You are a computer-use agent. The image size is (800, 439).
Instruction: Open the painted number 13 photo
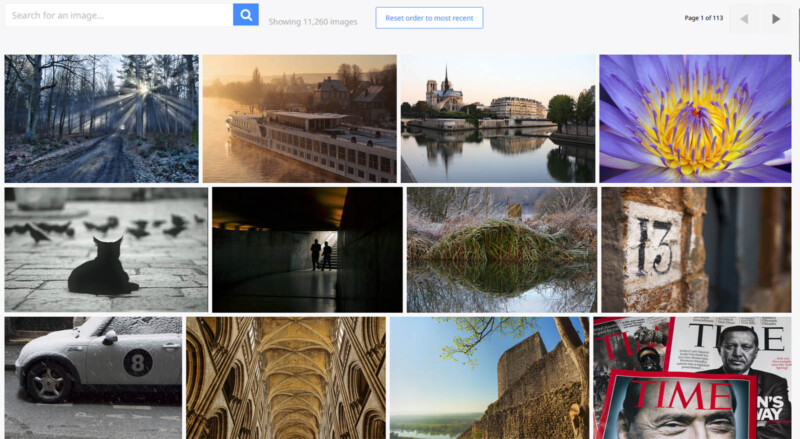pyautogui.click(x=696, y=249)
